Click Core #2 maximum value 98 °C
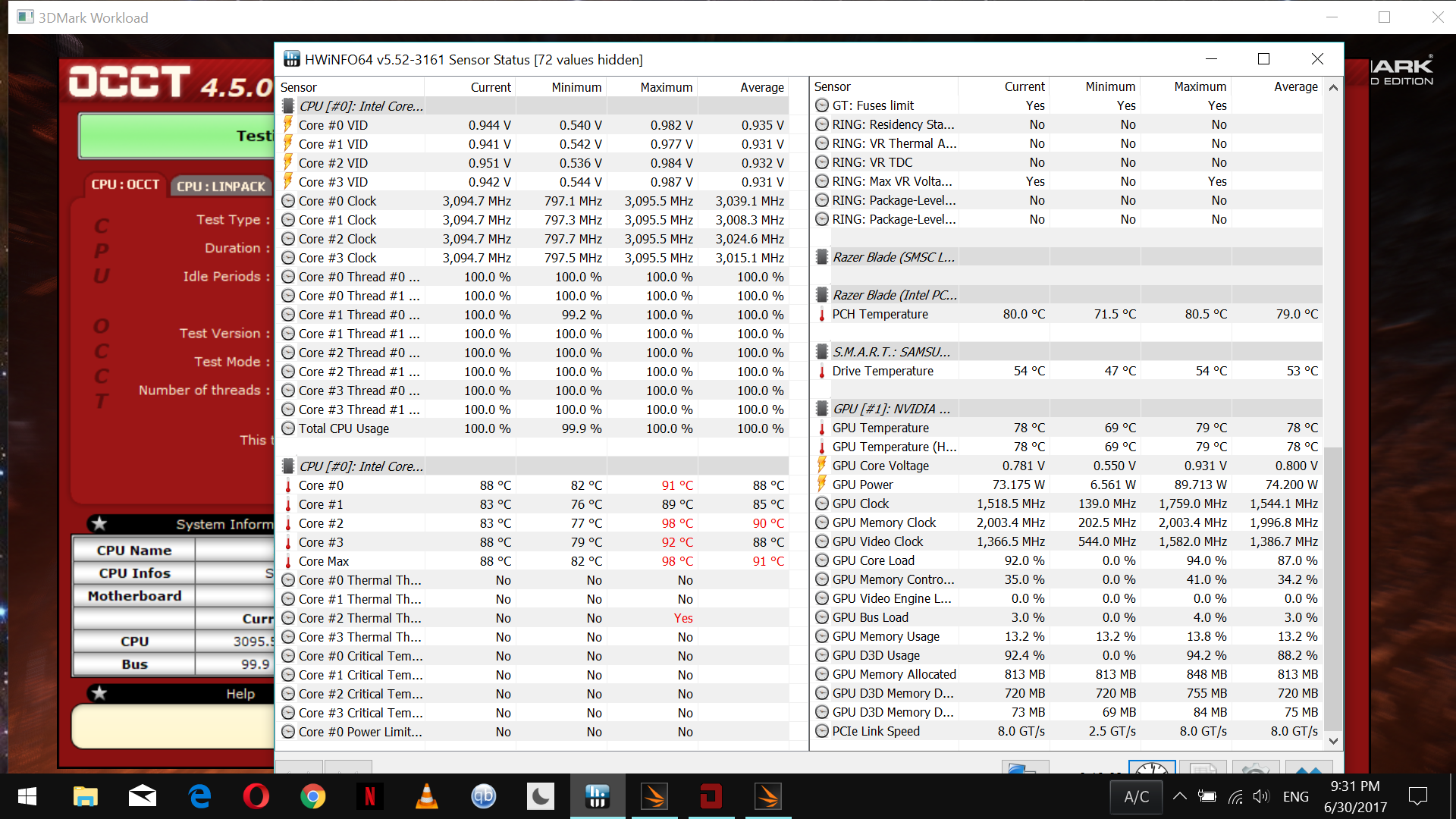The height and width of the screenshot is (819, 1456). click(x=677, y=523)
